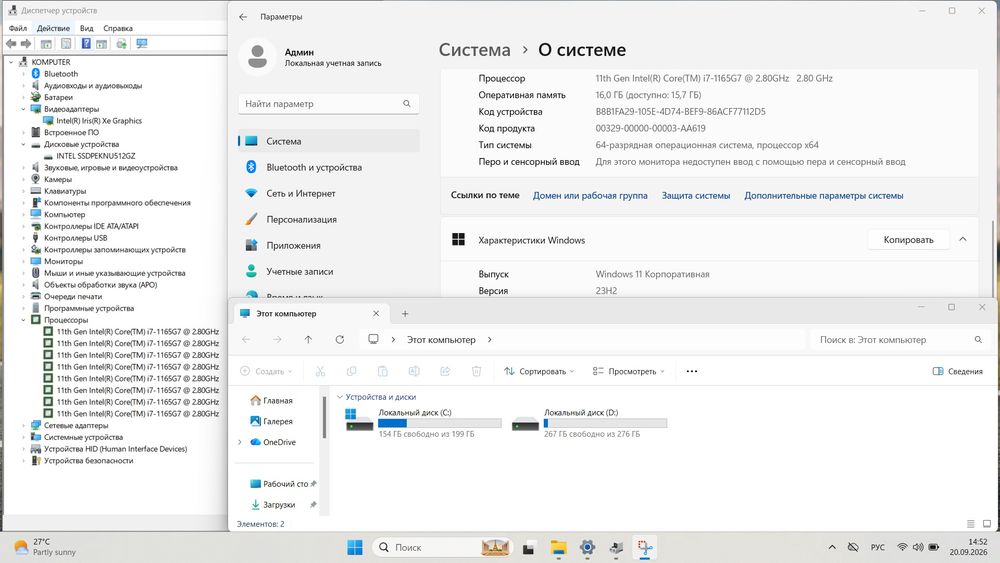The image size is (1000, 563).
Task: Collapse the KOMPUTER root node
Action: coord(11,62)
